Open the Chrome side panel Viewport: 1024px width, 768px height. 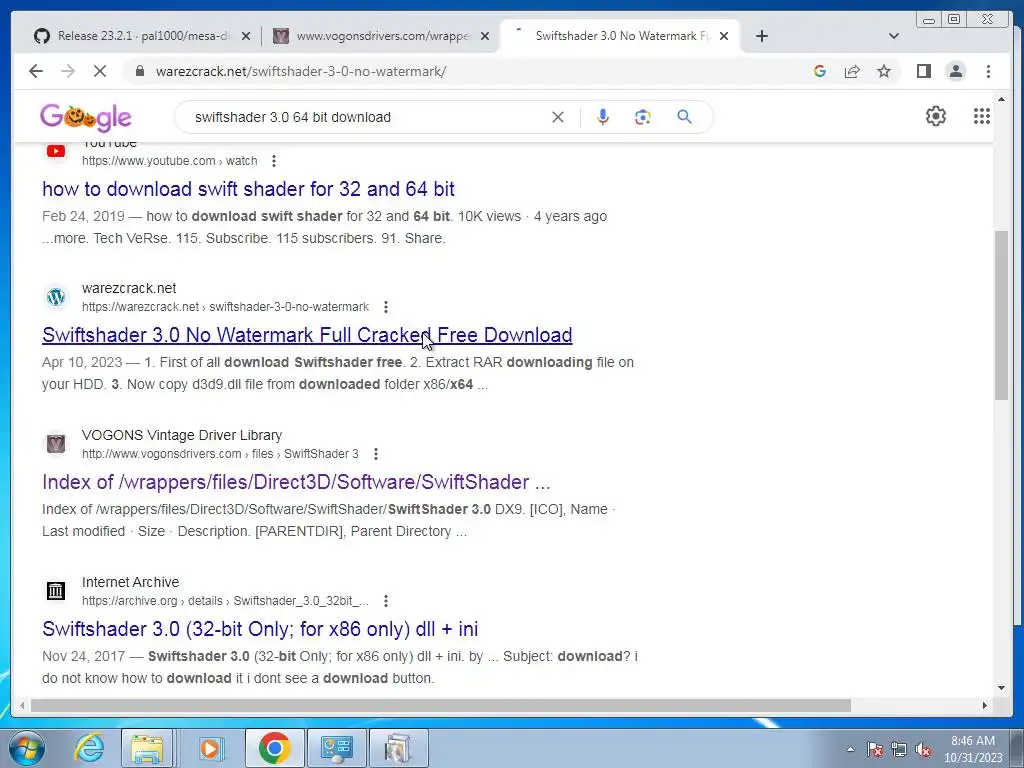tap(923, 71)
